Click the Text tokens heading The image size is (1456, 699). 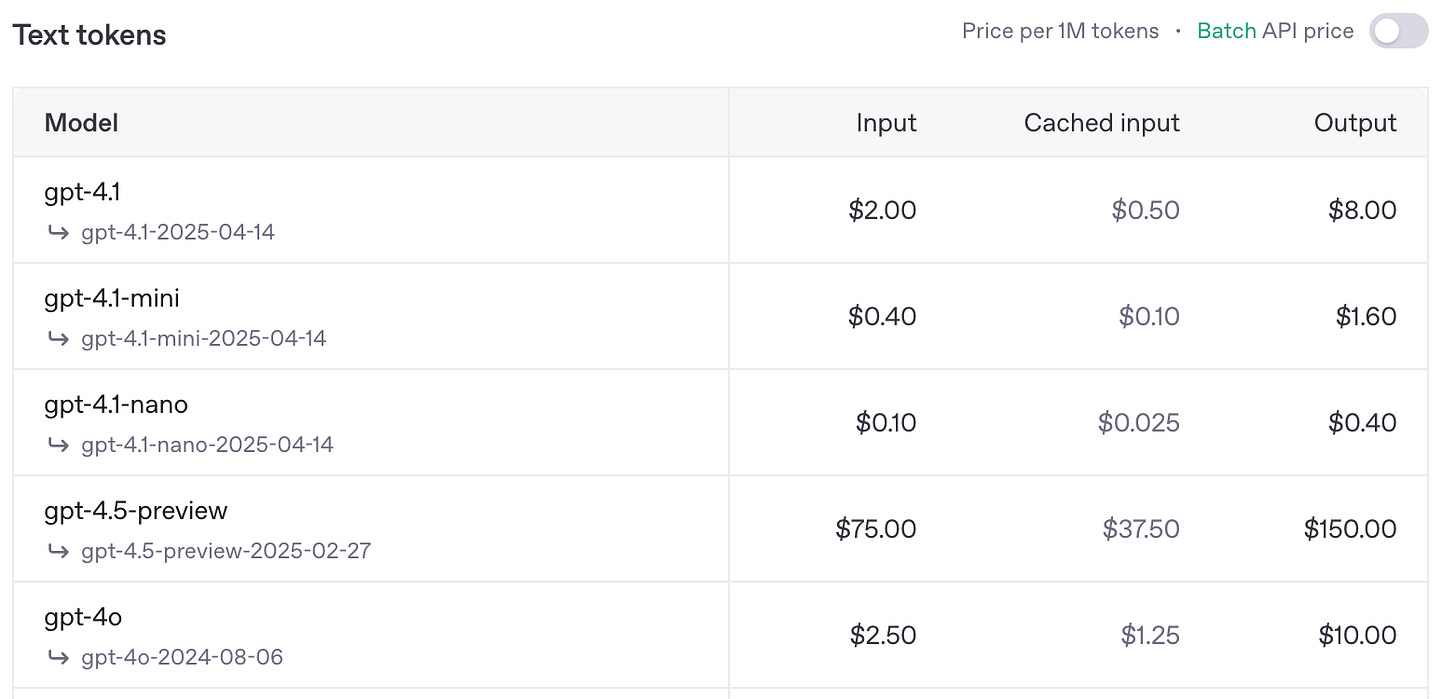coord(89,35)
